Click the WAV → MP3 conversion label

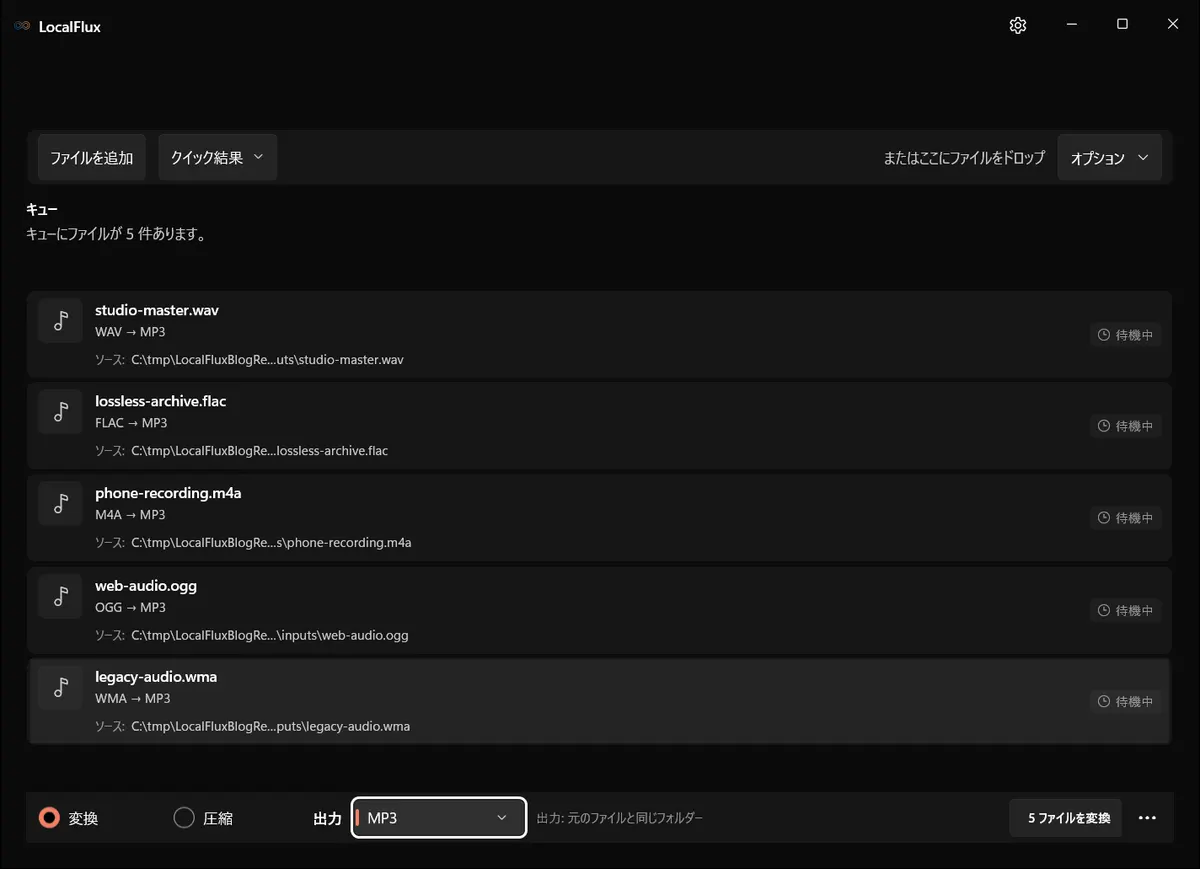click(130, 332)
